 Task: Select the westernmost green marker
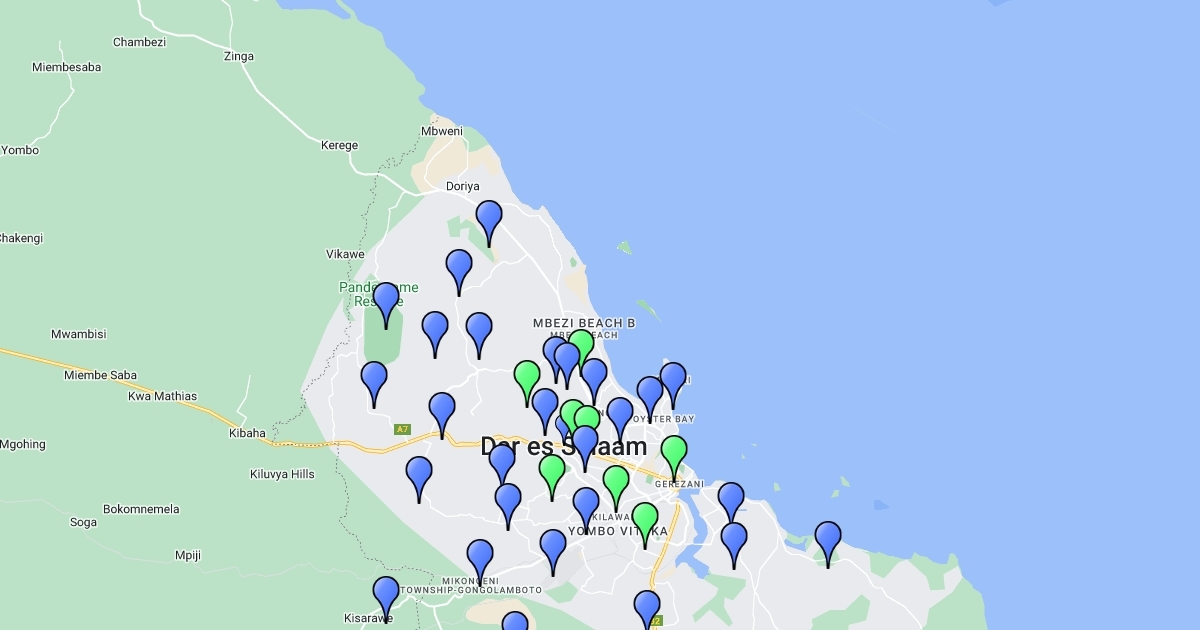coord(527,380)
